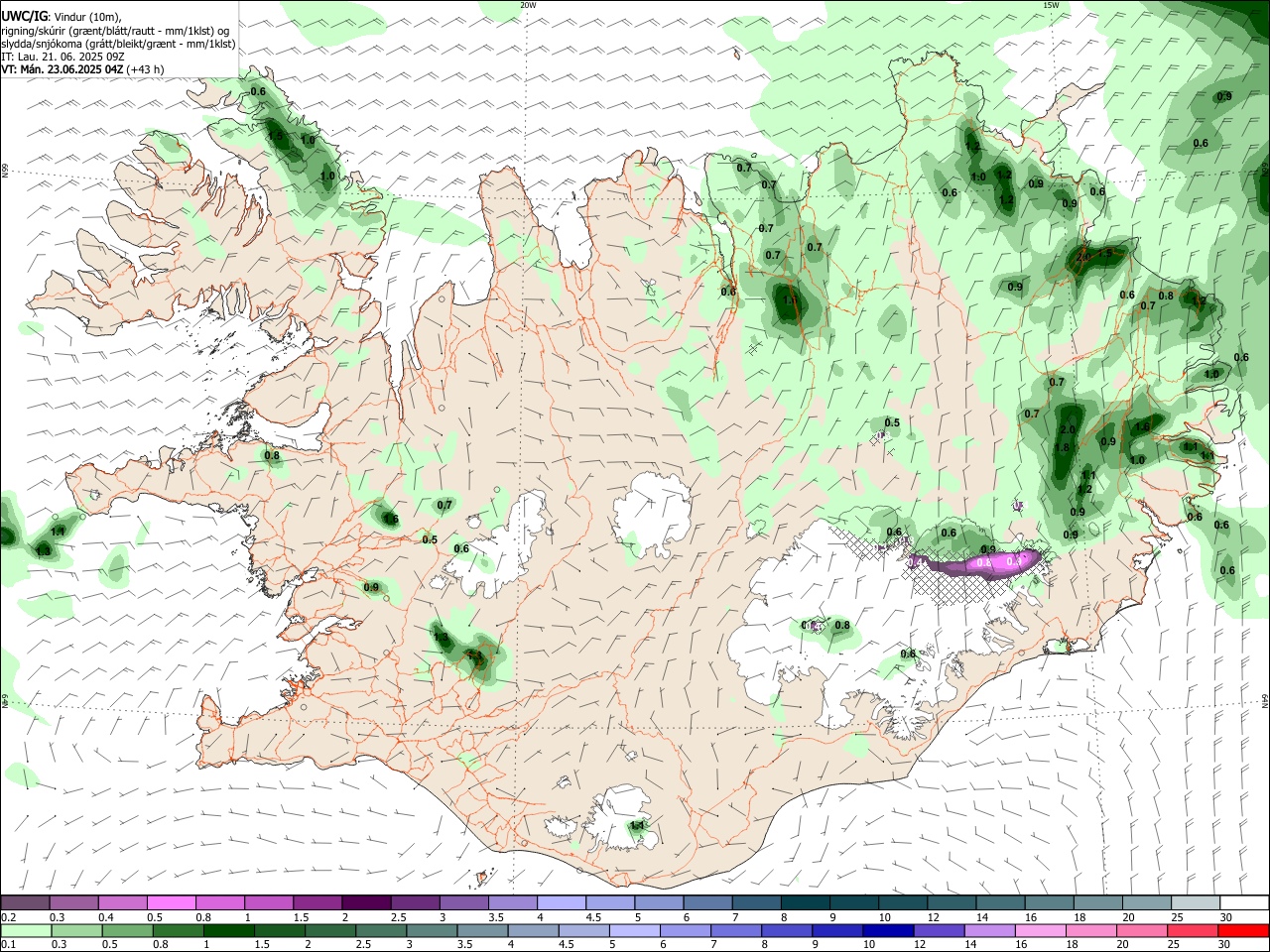
Task: Pick top-row legend swatch between 6 and 7
Action: point(707,903)
